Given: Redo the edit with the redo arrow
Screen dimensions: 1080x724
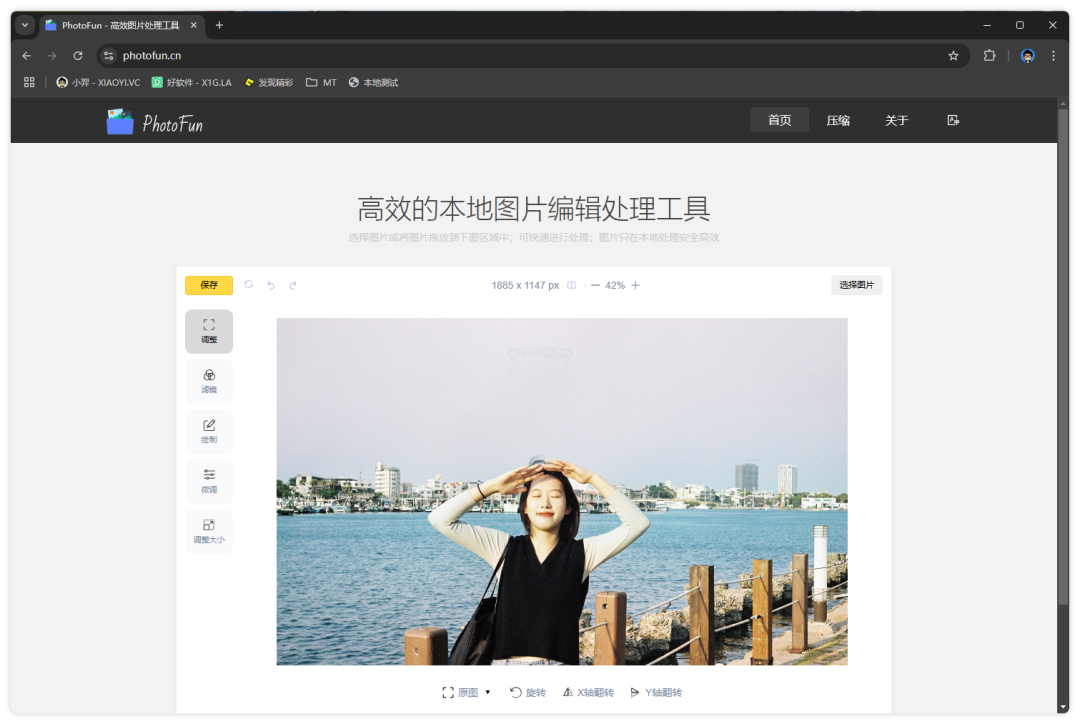Looking at the screenshot, I should (x=293, y=285).
